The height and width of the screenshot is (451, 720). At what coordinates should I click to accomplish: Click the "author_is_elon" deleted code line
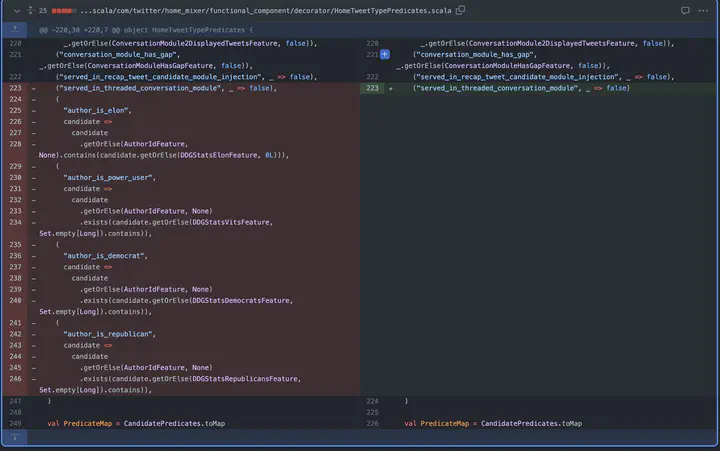99,110
